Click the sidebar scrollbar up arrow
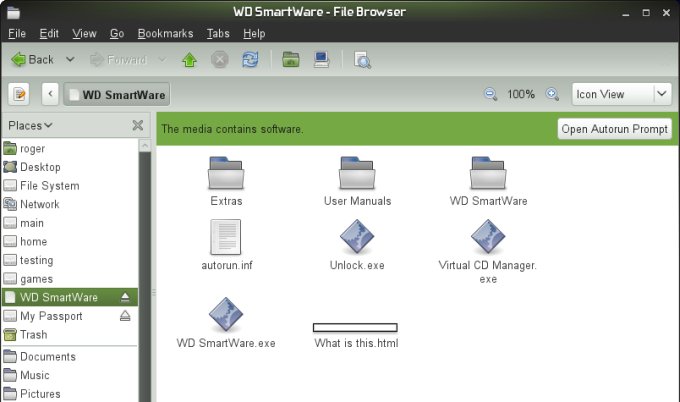Image resolution: width=680 pixels, height=402 pixels. click(145, 146)
